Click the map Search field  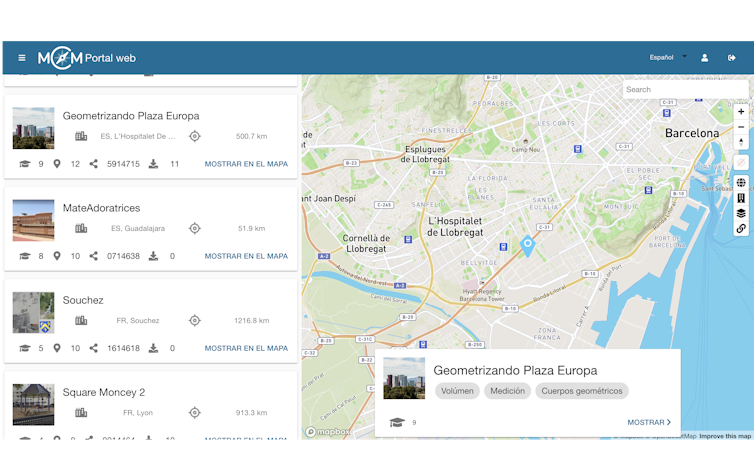coord(683,90)
